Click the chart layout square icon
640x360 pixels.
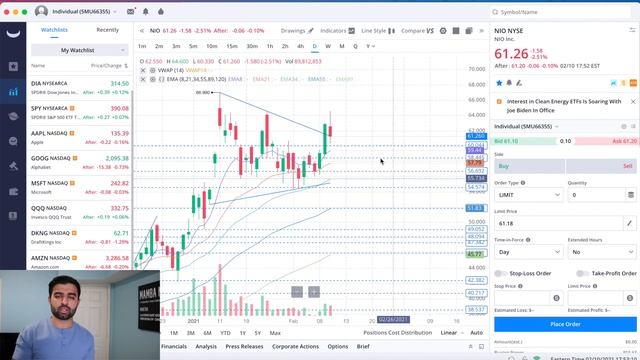[456, 31]
